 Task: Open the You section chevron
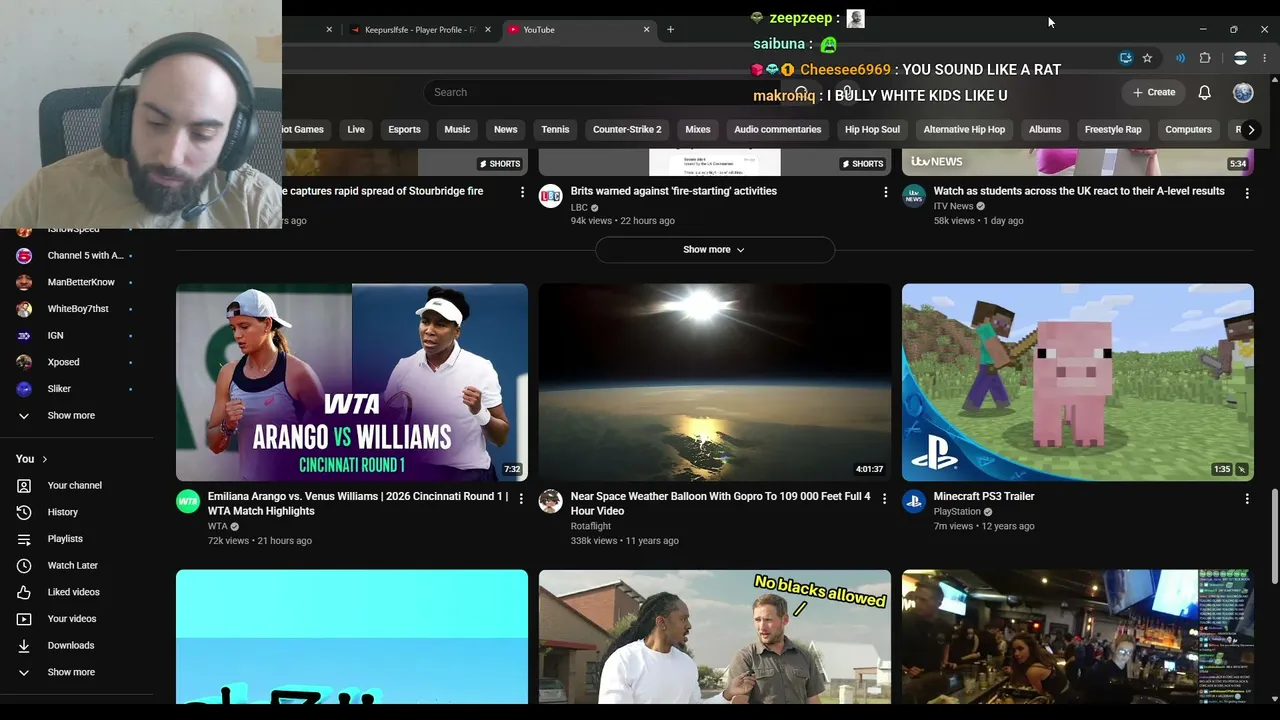coord(44,459)
